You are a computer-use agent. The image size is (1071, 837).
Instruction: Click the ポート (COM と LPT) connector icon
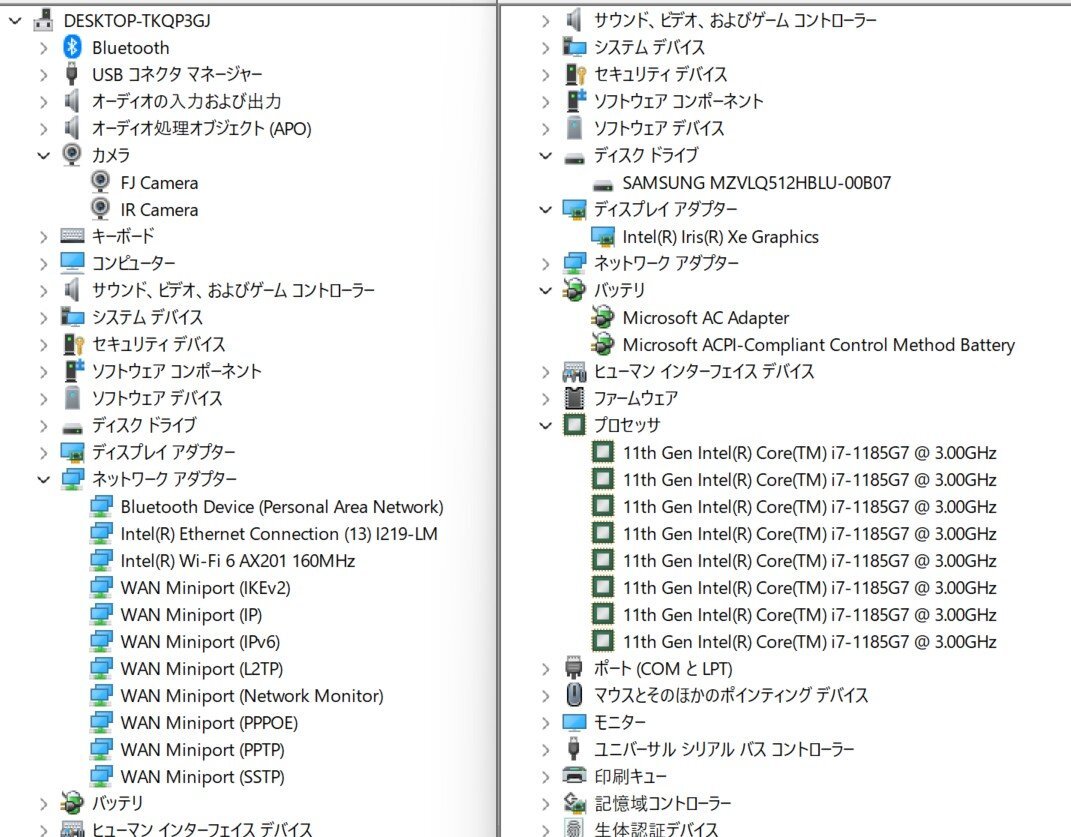[574, 668]
